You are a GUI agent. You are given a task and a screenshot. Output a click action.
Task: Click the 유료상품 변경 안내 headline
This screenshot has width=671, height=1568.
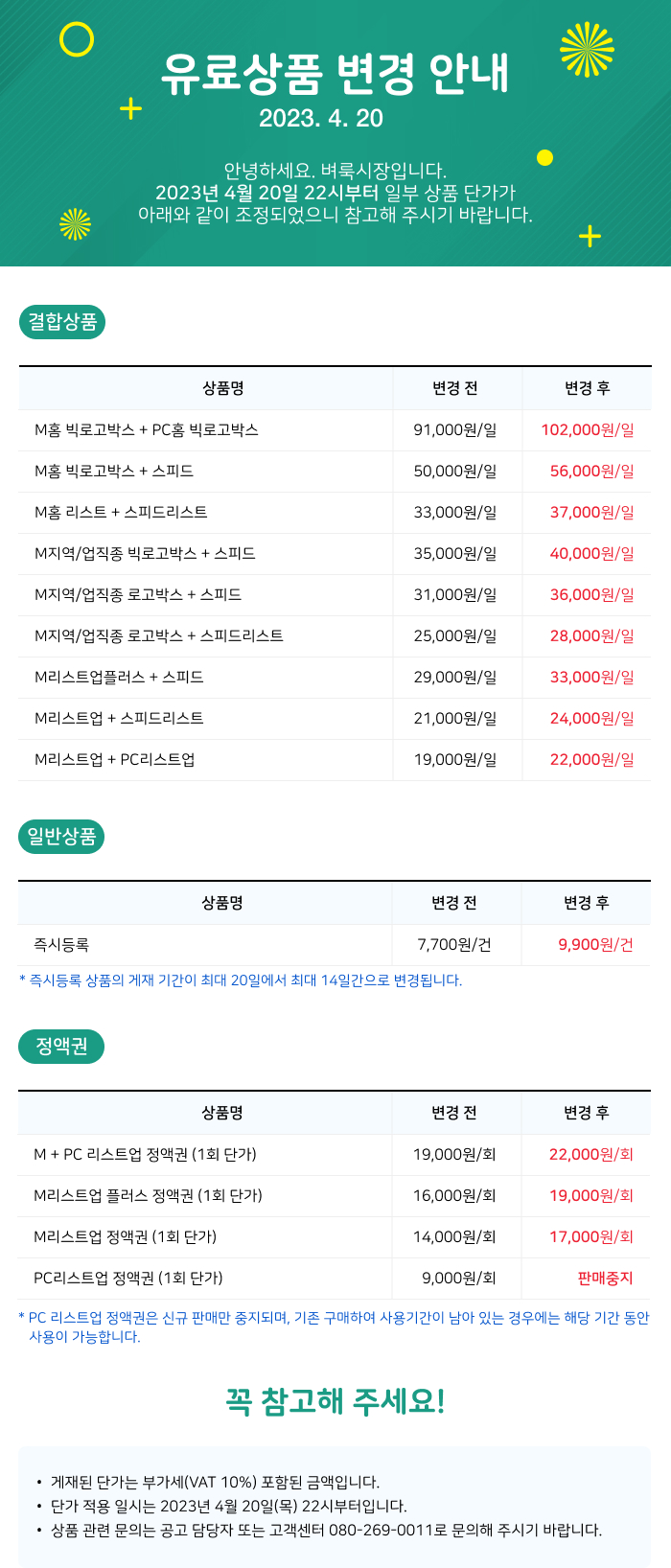click(x=335, y=73)
